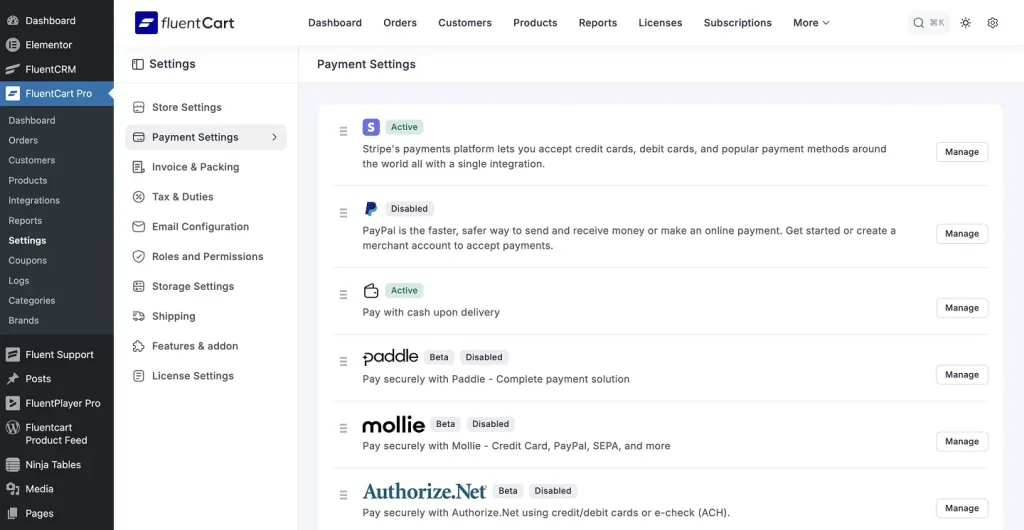The width and height of the screenshot is (1024, 530).
Task: Select FluentCart Pro in WordPress sidebar
Action: coord(57,93)
